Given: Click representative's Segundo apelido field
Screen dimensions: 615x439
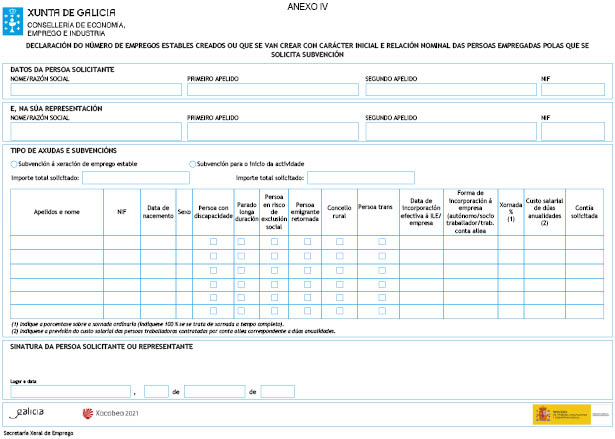Looking at the screenshot, I should (450, 131).
